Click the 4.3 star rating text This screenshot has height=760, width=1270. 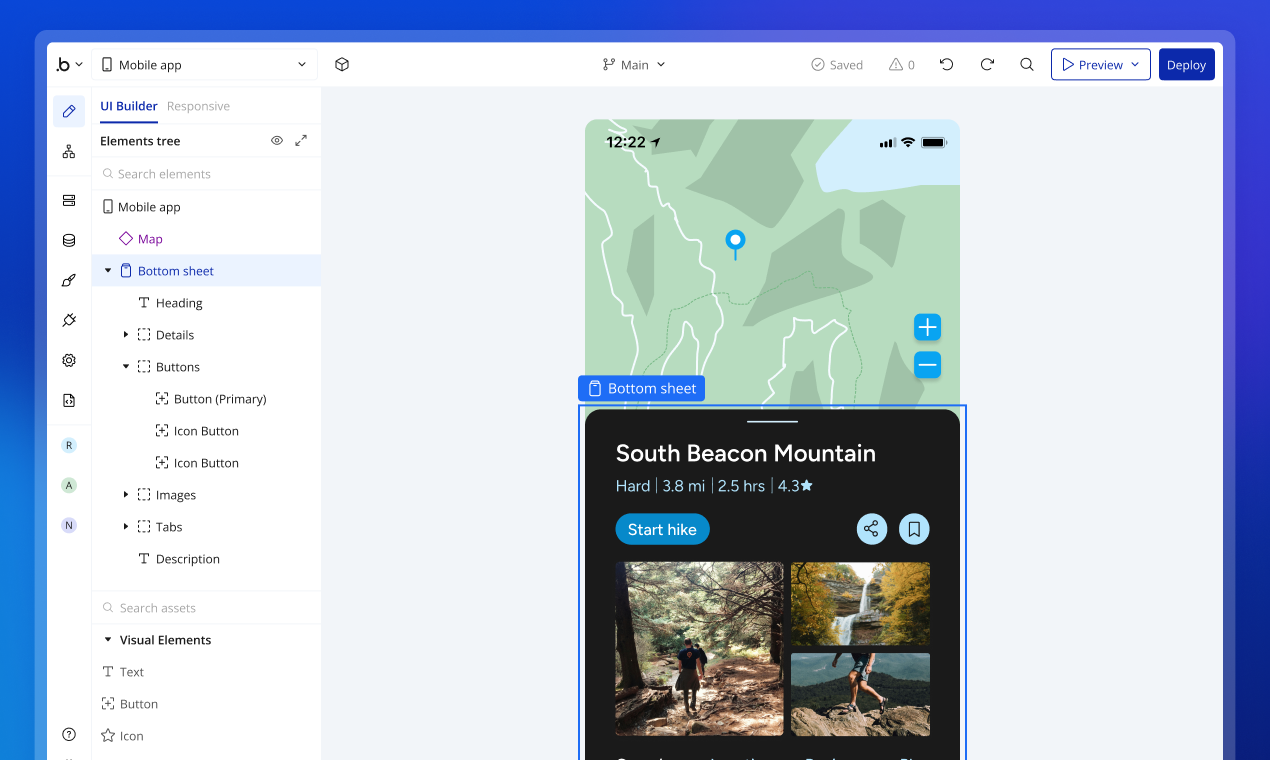pos(795,486)
